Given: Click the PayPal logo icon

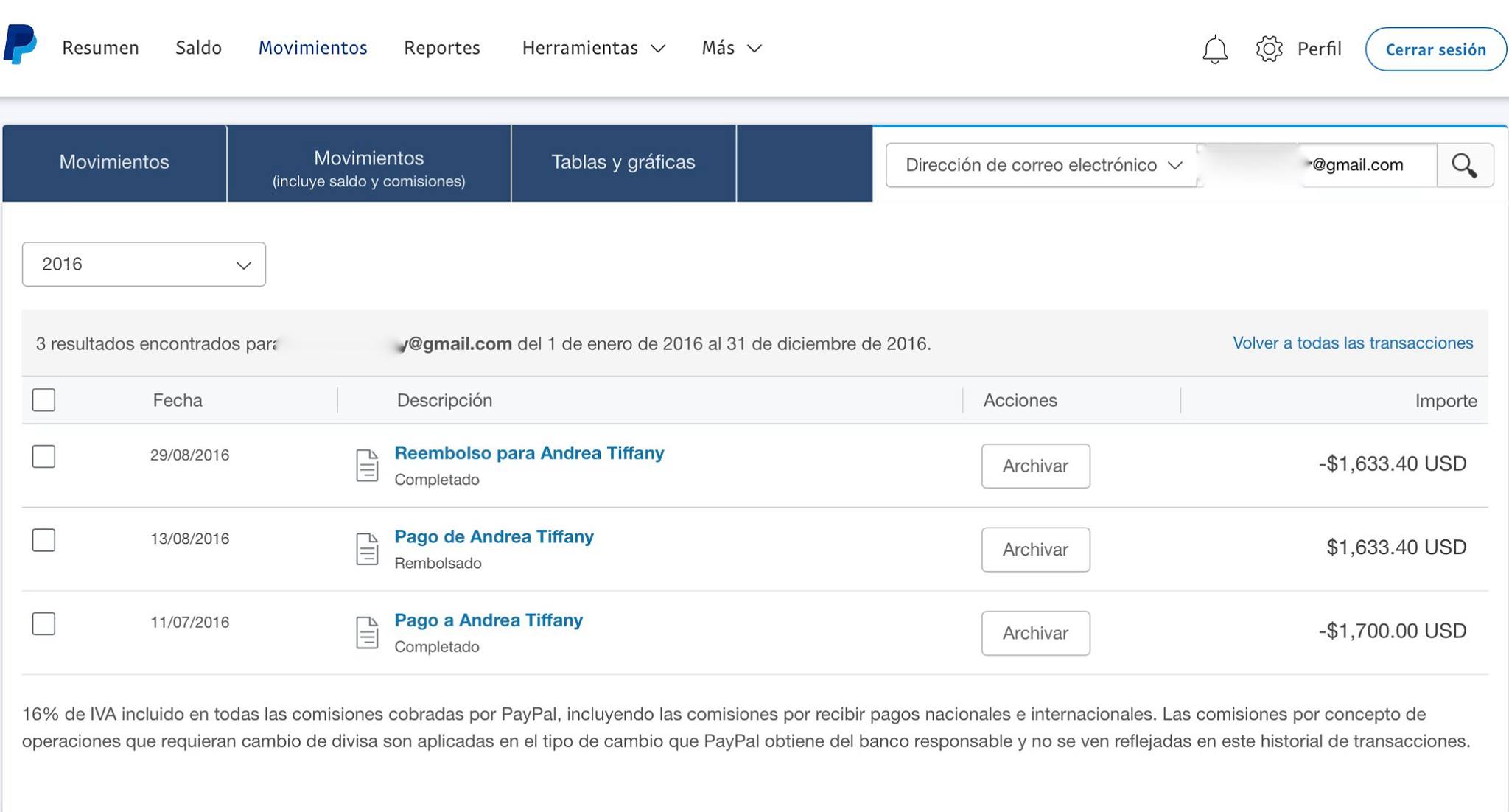Looking at the screenshot, I should pos(20,44).
